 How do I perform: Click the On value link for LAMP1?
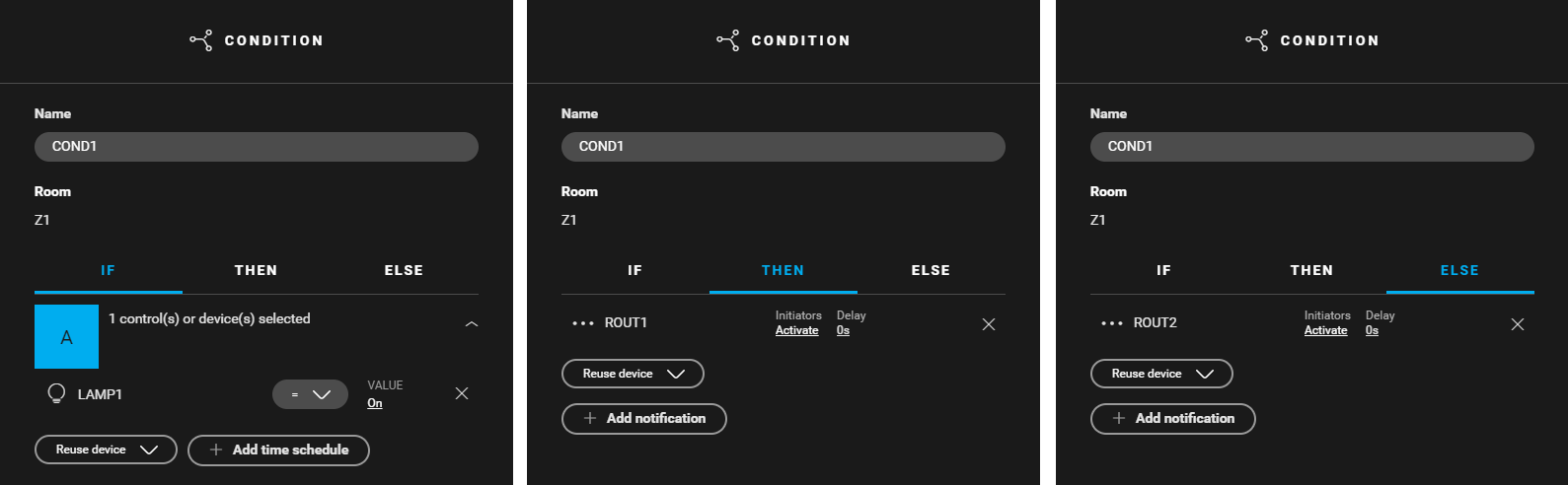375,403
